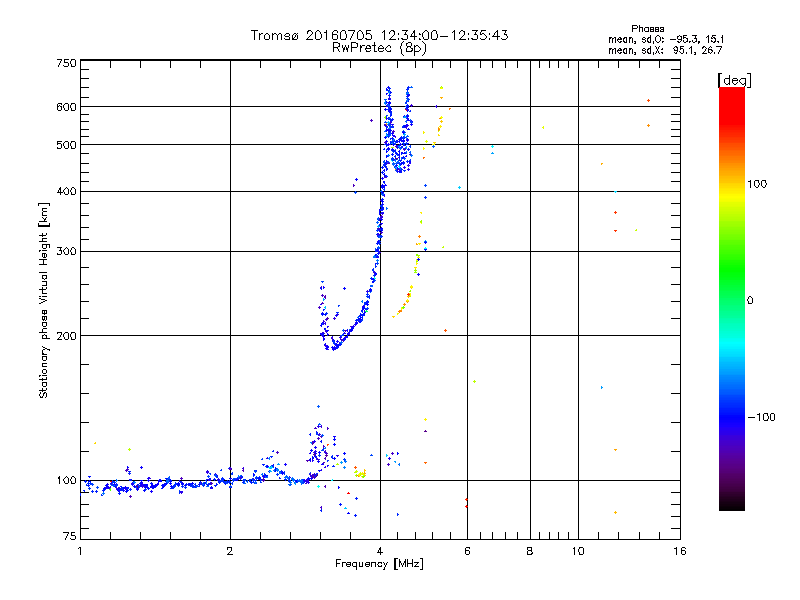This screenshot has width=800, height=600.
Task: Click the x-axis label 'Frequency [MHz]'
Action: [x=379, y=564]
